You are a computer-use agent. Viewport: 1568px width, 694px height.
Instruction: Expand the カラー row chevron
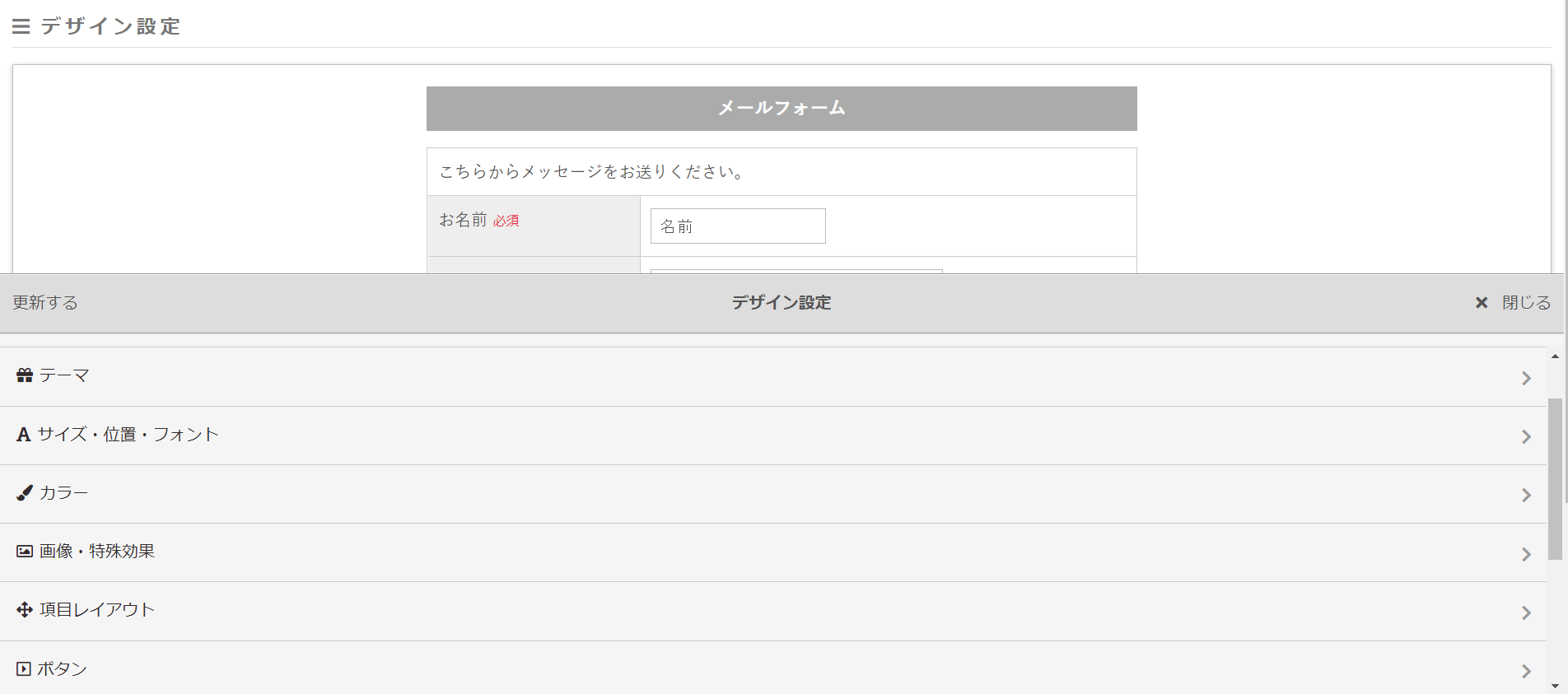tap(1526, 495)
